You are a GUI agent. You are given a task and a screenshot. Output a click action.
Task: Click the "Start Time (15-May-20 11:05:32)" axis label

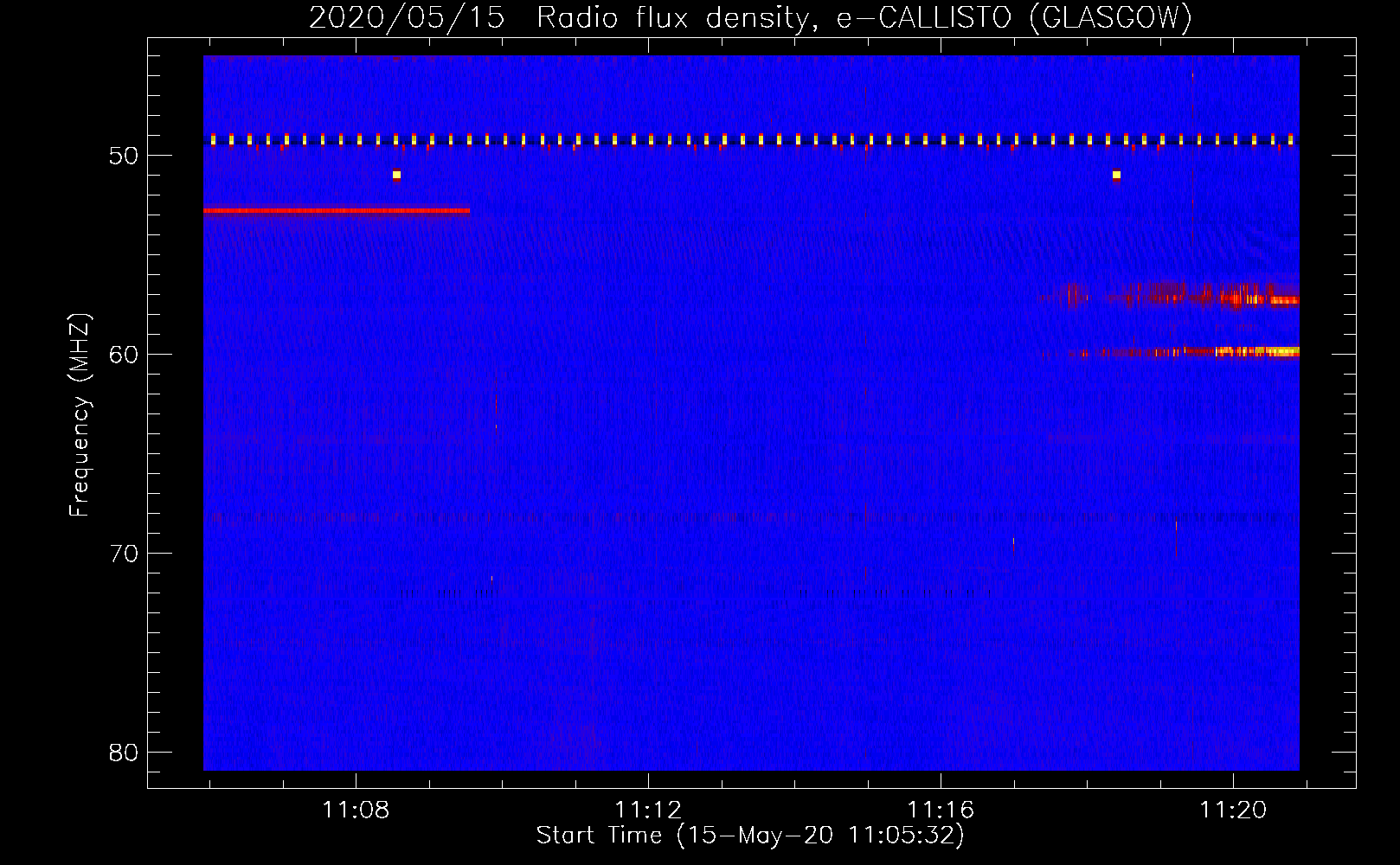click(749, 836)
